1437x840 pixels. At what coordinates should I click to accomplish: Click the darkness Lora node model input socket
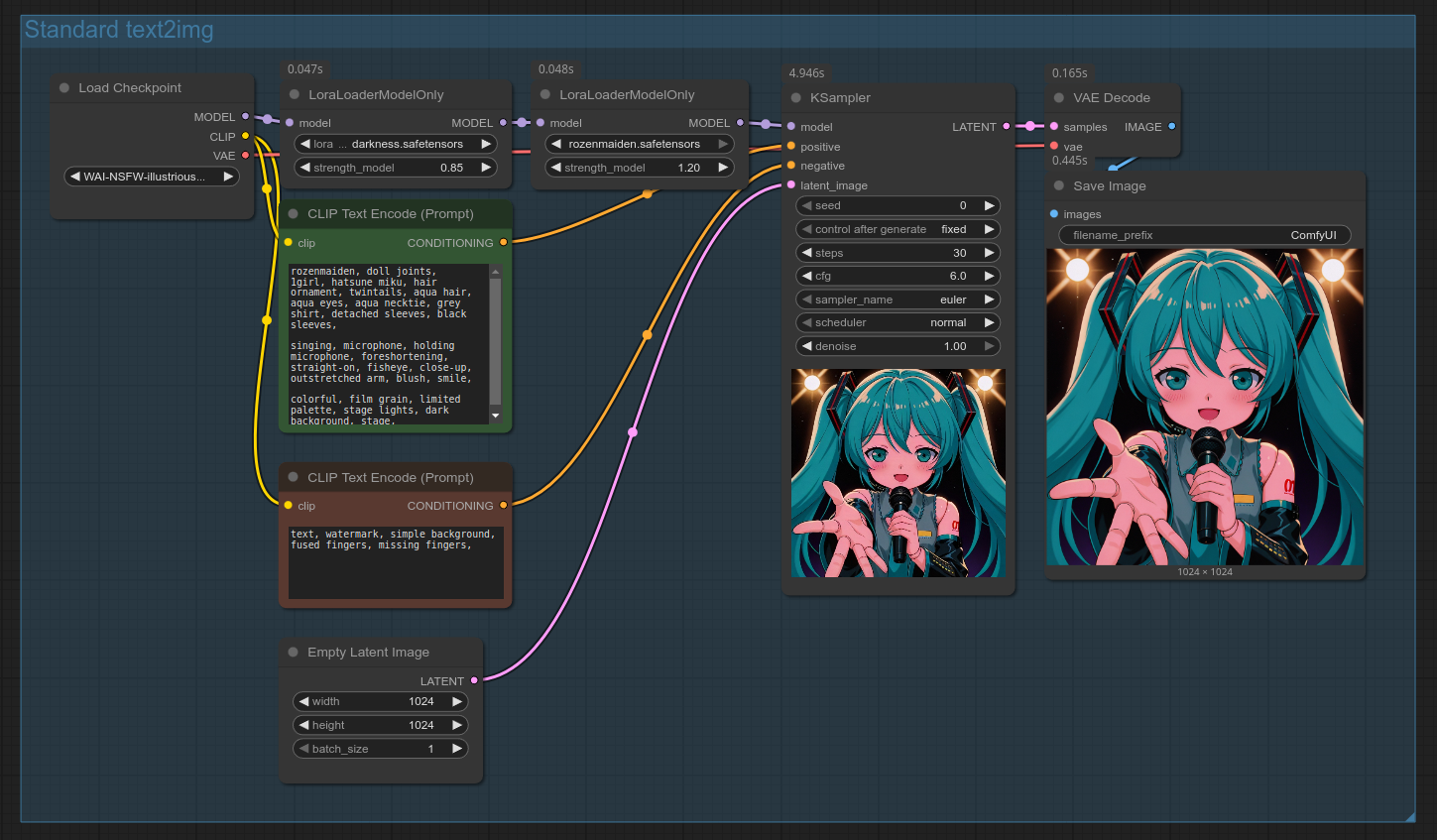point(290,123)
